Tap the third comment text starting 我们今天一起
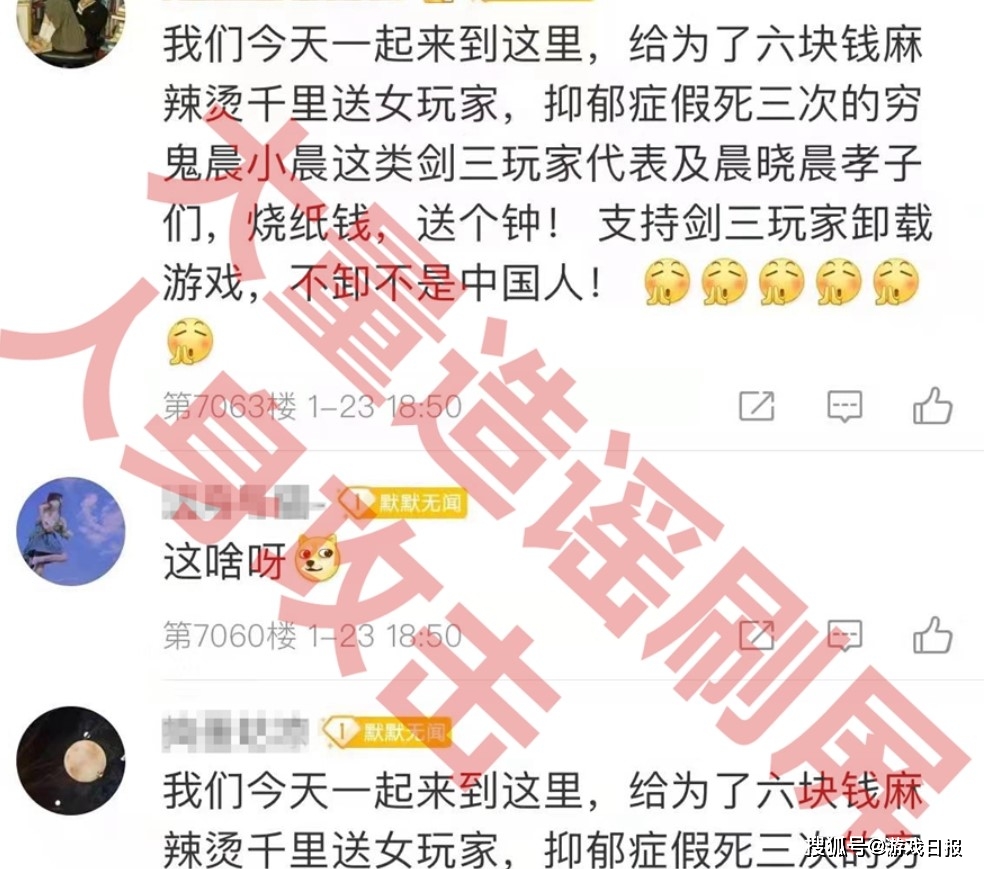 [543, 819]
